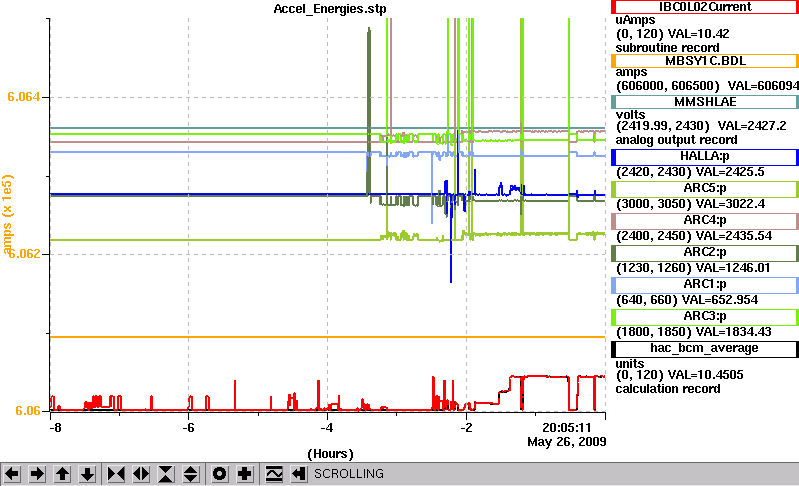Click the 6.064 y-axis tick label
Image resolution: width=799 pixels, height=486 pixels.
[x=23, y=97]
